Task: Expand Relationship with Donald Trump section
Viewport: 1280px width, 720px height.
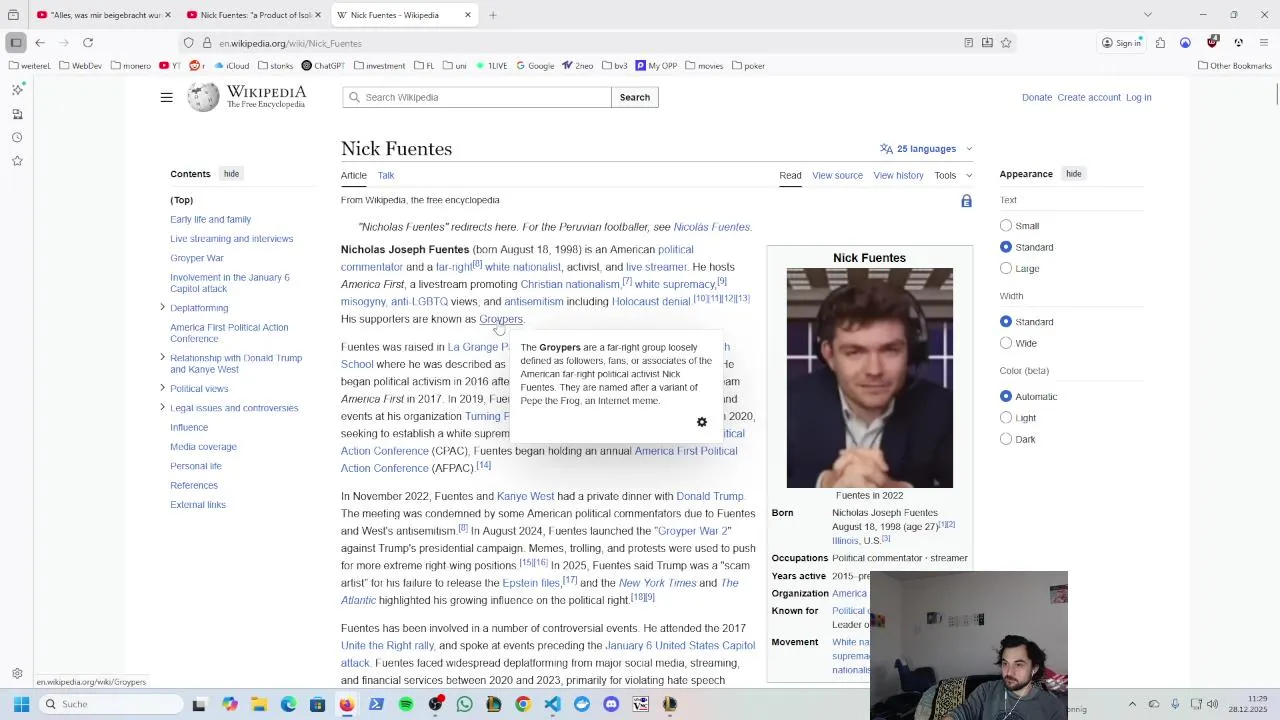Action: (x=162, y=357)
